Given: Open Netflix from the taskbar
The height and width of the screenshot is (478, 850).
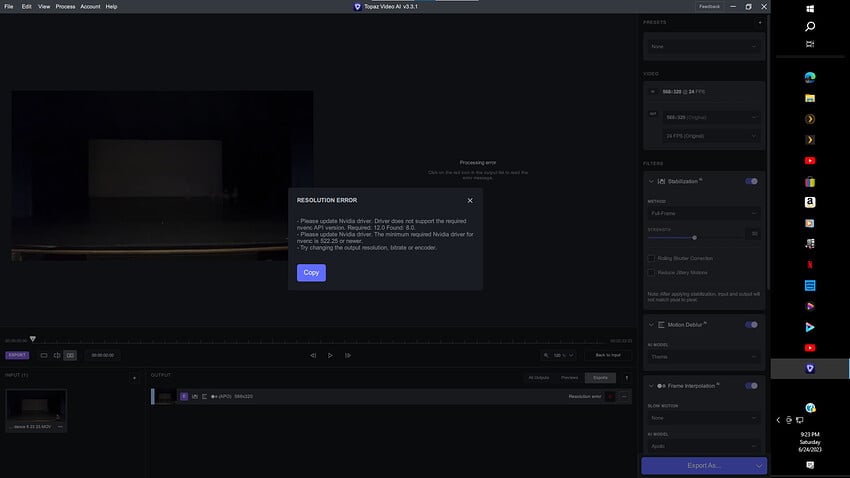Looking at the screenshot, I should click(810, 264).
